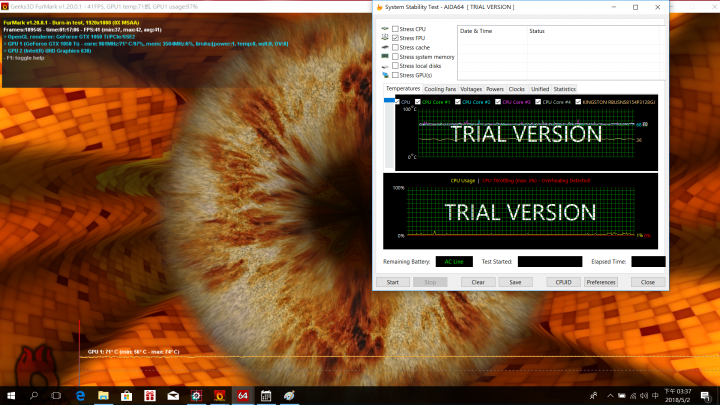Viewport: 720px width, 405px height.
Task: Click the Stress CPU chip icon
Action: pos(385,28)
